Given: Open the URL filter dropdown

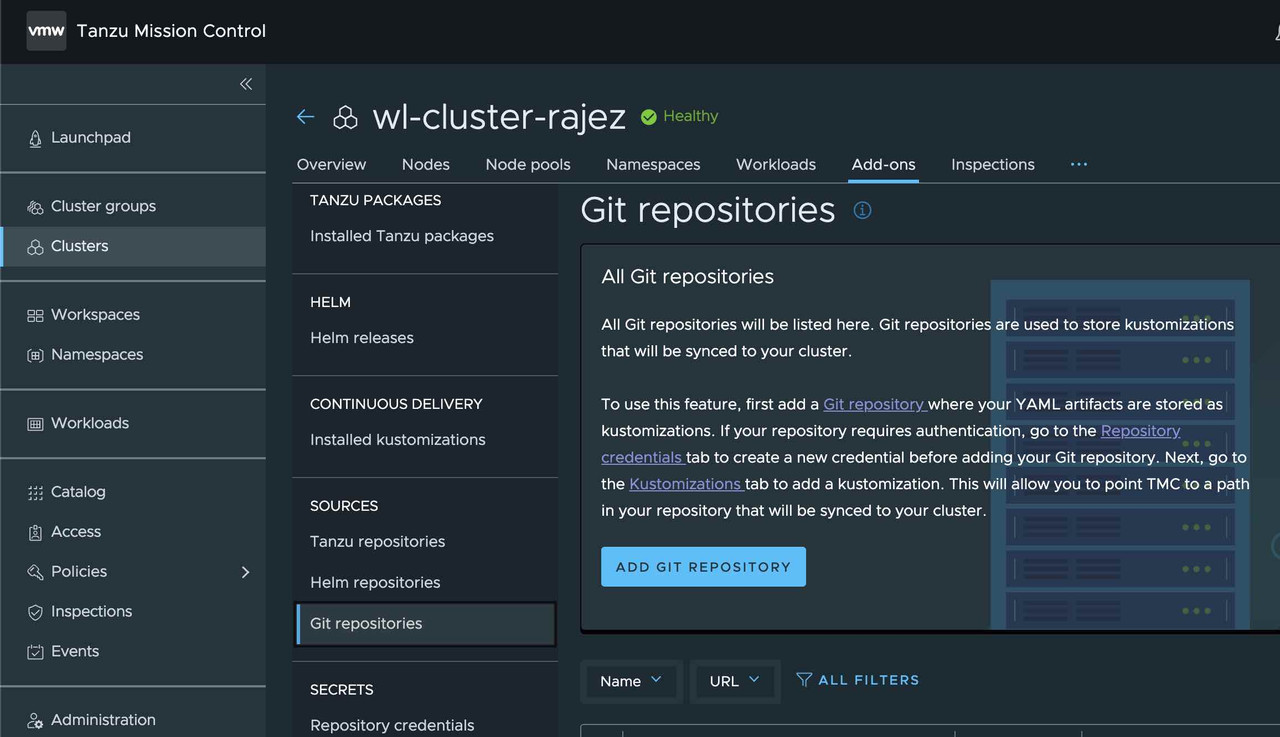Looking at the screenshot, I should (735, 681).
